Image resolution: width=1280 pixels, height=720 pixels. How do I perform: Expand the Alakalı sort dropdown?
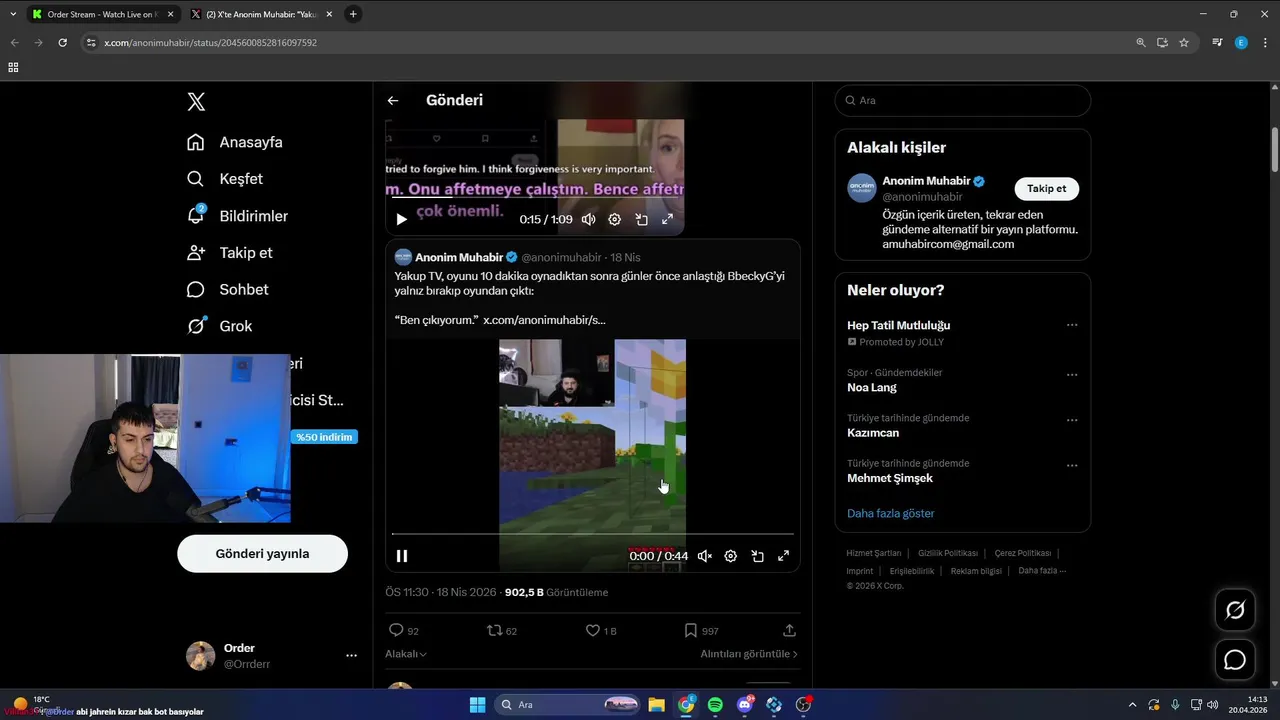tap(406, 654)
